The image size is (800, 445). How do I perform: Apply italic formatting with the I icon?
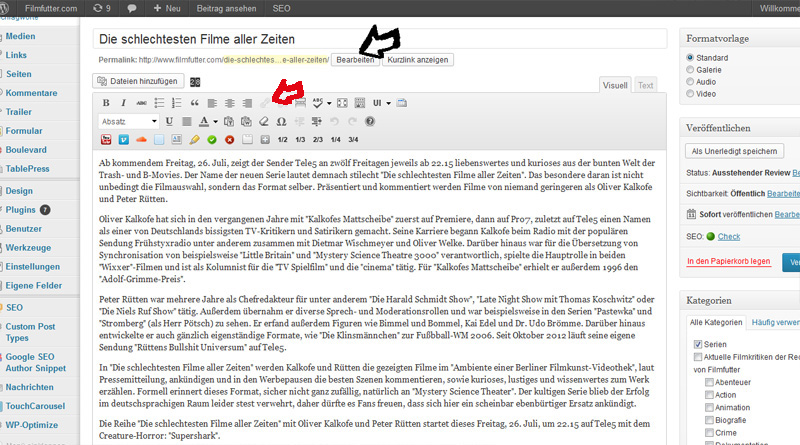124,103
